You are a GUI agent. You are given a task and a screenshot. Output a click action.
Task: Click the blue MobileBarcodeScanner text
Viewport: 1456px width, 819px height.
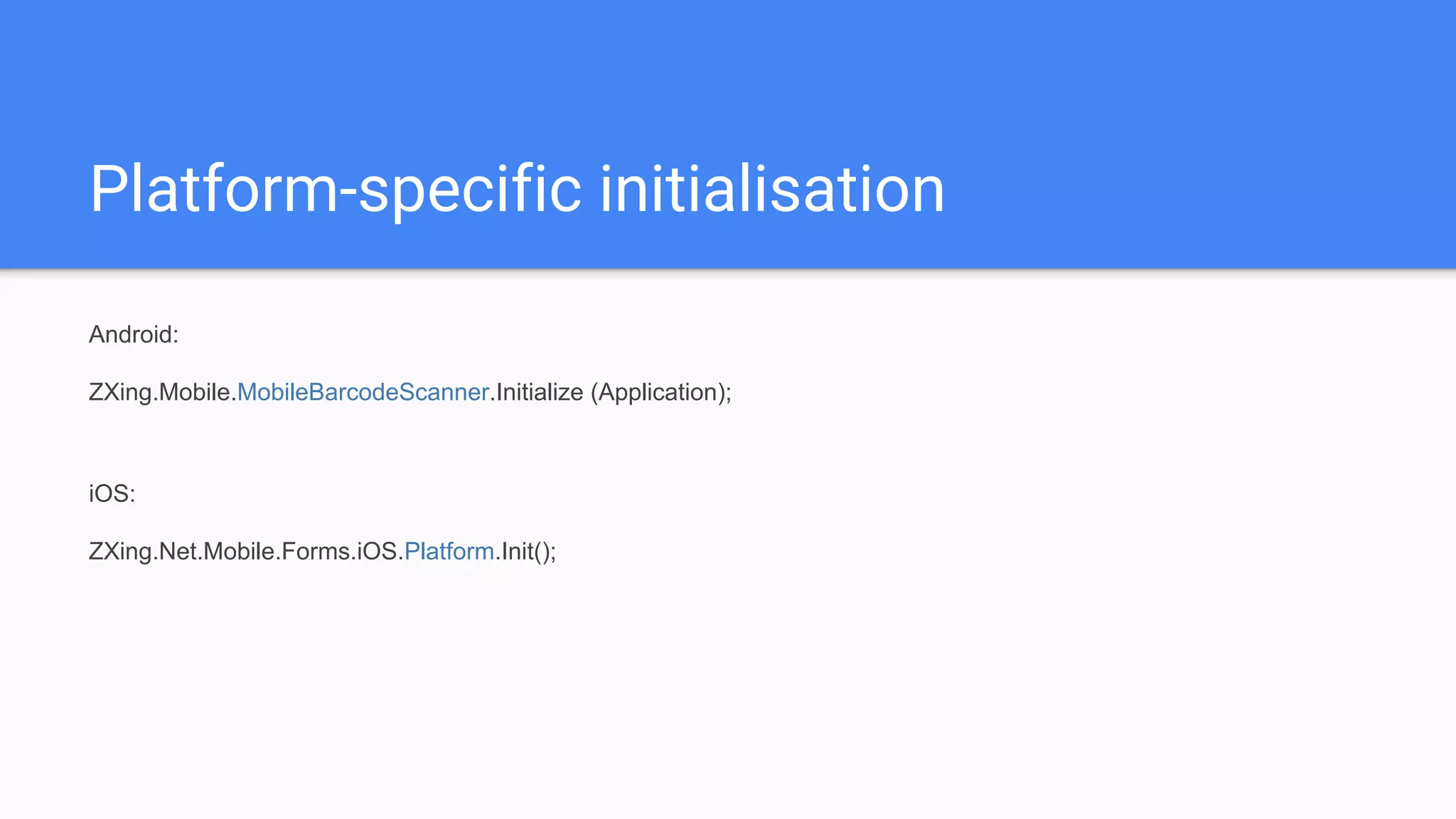pyautogui.click(x=363, y=392)
